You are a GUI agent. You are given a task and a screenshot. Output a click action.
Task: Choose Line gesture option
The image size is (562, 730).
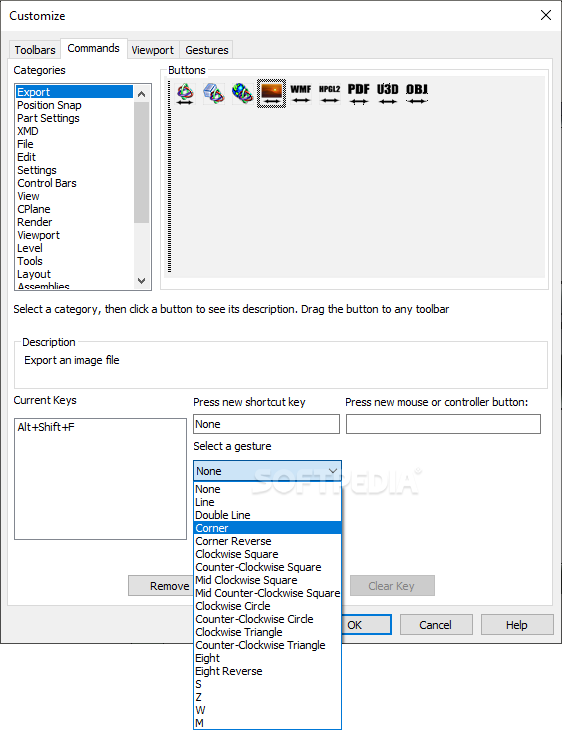click(x=267, y=502)
